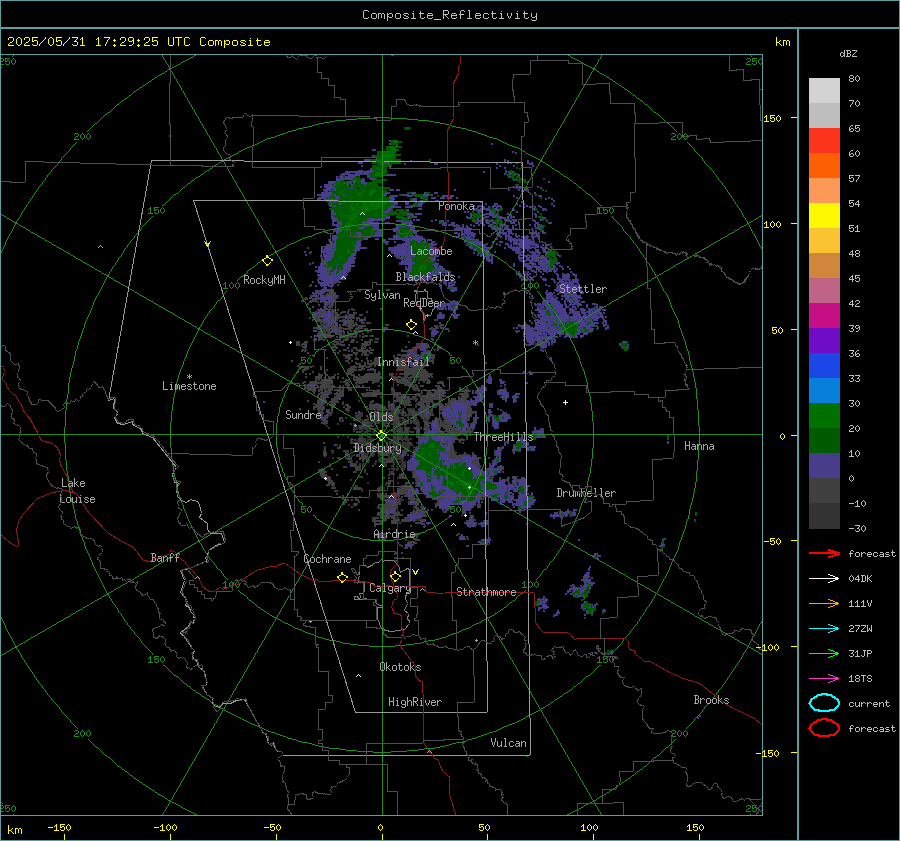Screen dimensions: 900x841
Task: Click the Hanna town label
Action: 699,446
